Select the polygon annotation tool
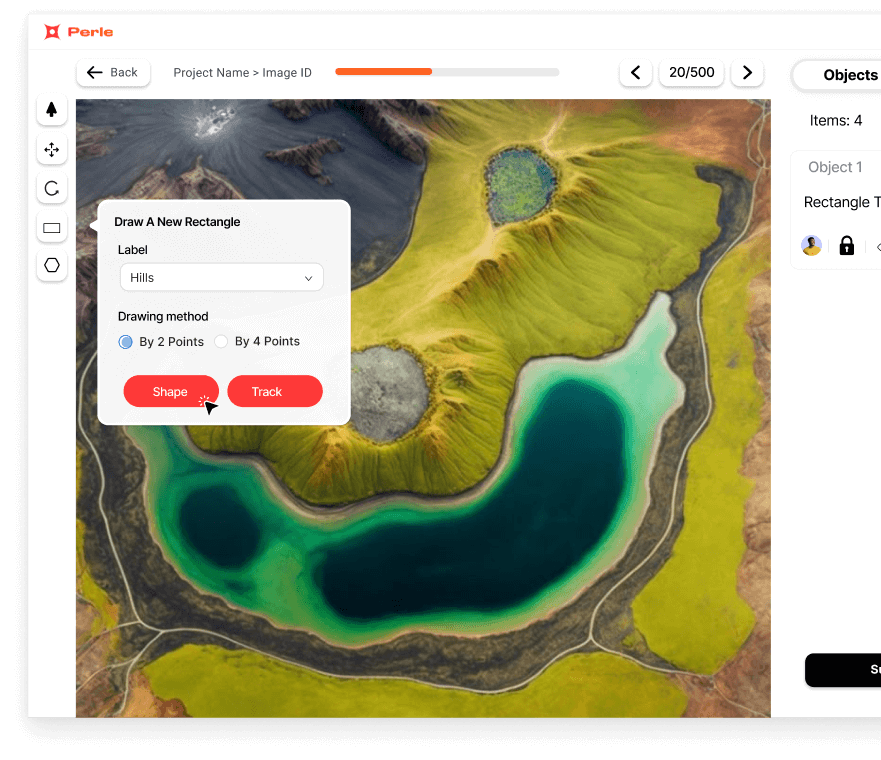The image size is (881, 760). click(x=51, y=265)
